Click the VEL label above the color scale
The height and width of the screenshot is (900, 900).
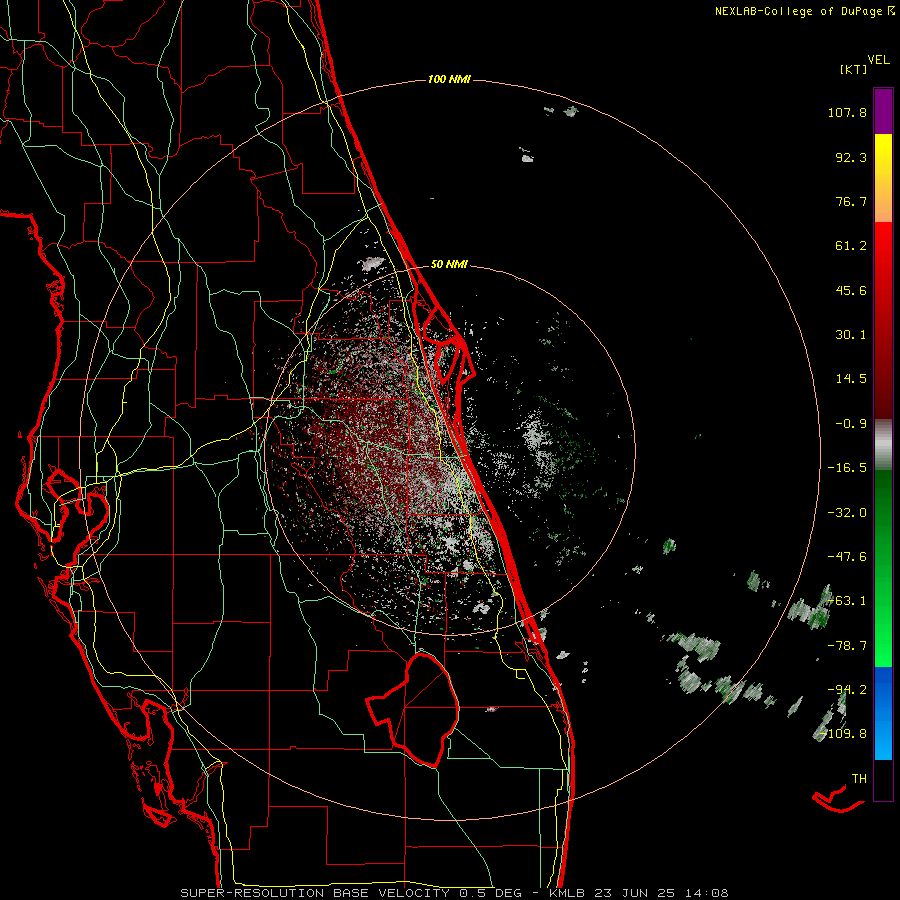tap(878, 60)
